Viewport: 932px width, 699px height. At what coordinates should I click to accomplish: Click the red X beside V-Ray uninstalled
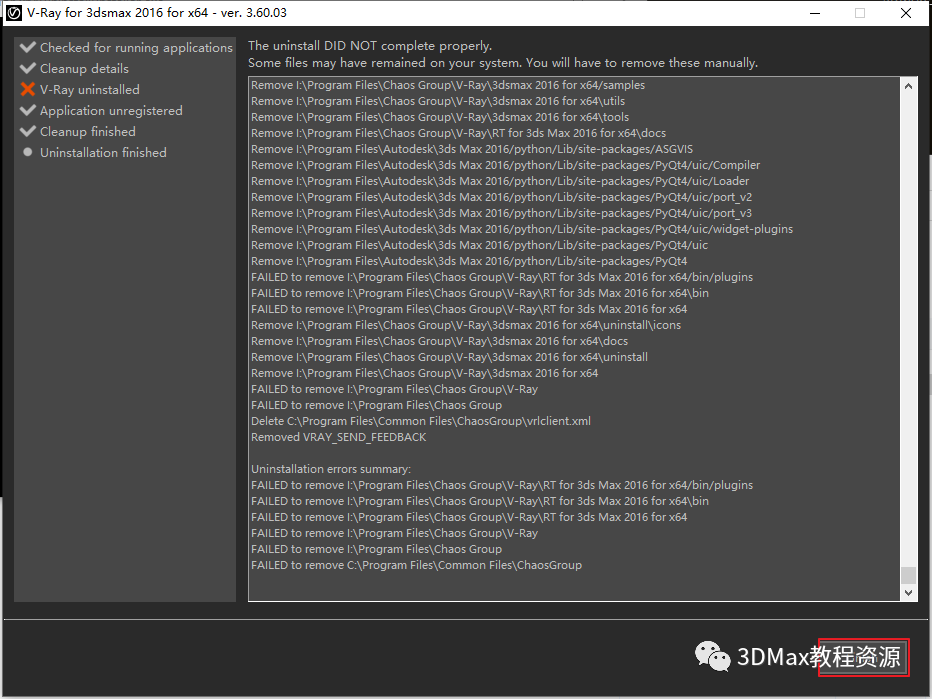tap(27, 89)
